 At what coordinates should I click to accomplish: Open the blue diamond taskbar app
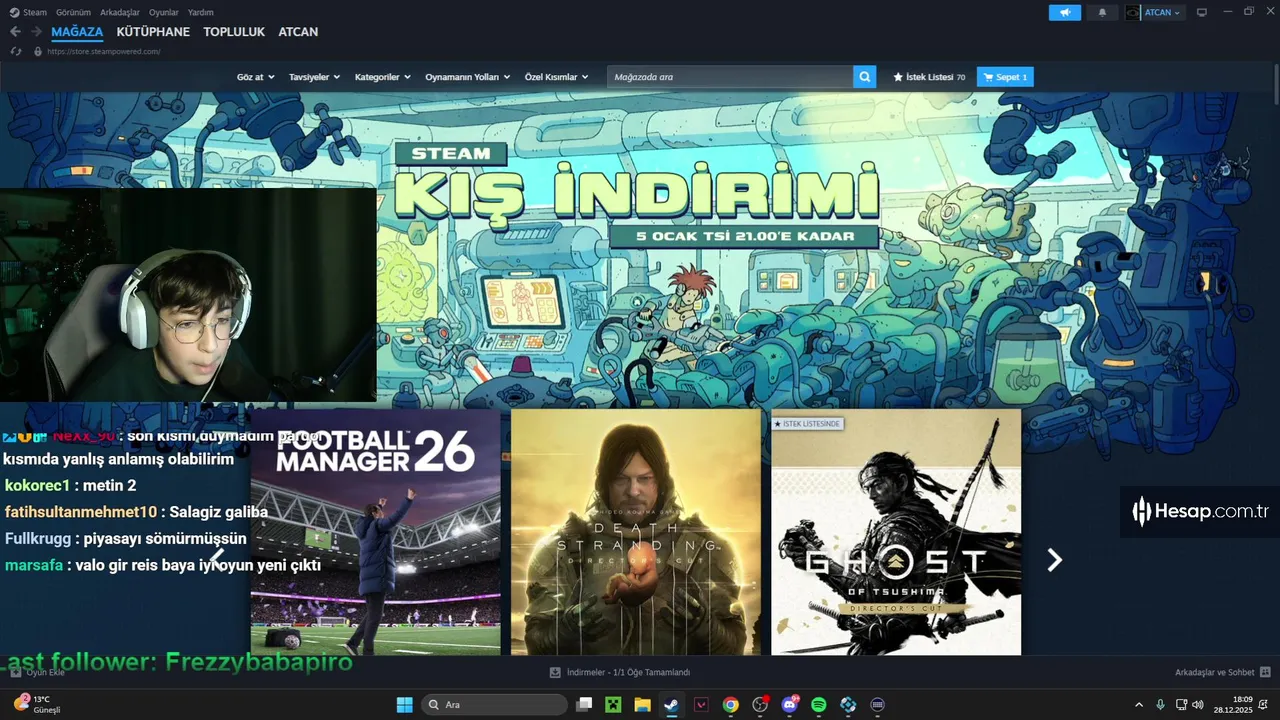(x=848, y=705)
